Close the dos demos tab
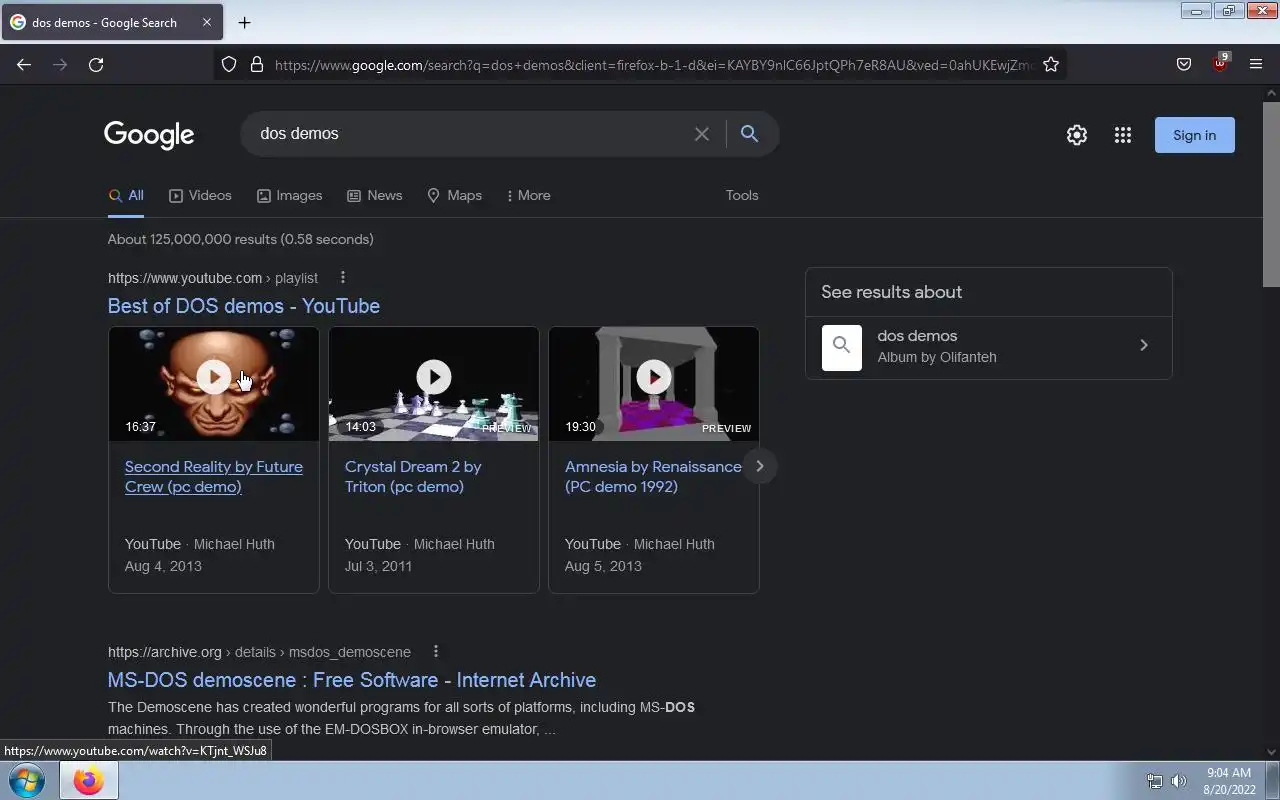This screenshot has width=1280, height=800. (x=207, y=22)
